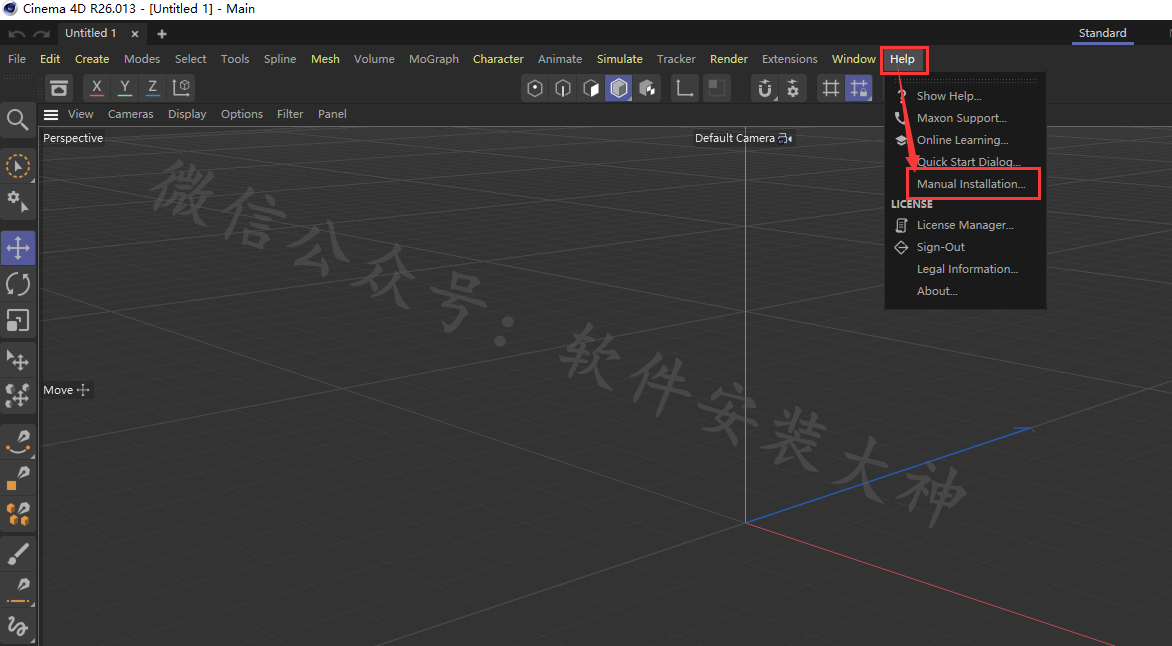Open the Extensions menu
Image resolution: width=1172 pixels, height=646 pixels.
pyautogui.click(x=789, y=59)
